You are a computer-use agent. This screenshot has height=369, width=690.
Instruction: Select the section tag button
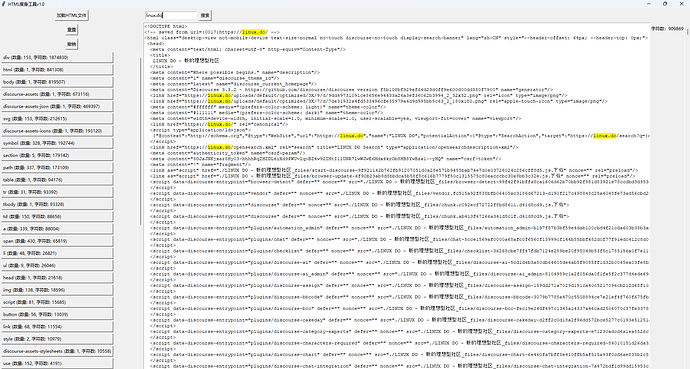coord(57,155)
